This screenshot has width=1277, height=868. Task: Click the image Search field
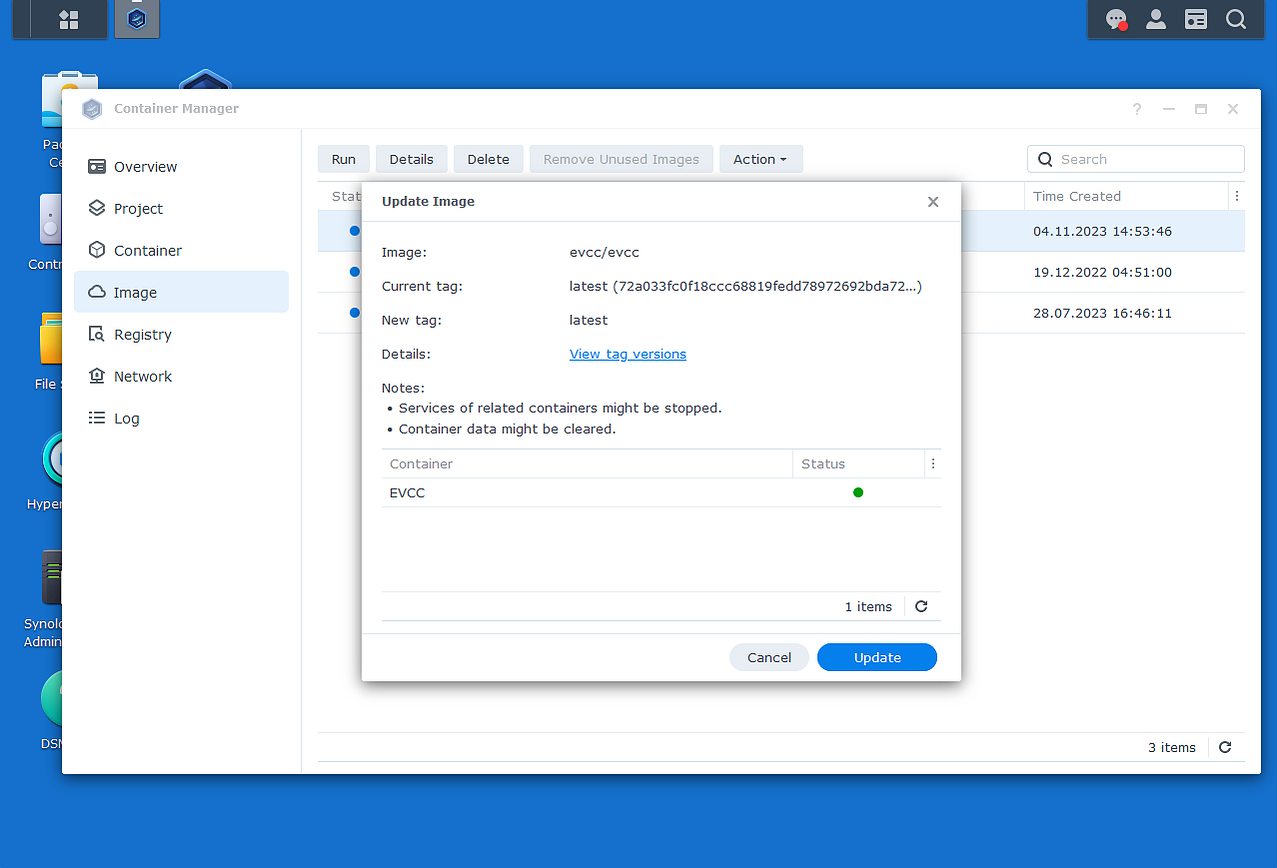[x=1135, y=159]
